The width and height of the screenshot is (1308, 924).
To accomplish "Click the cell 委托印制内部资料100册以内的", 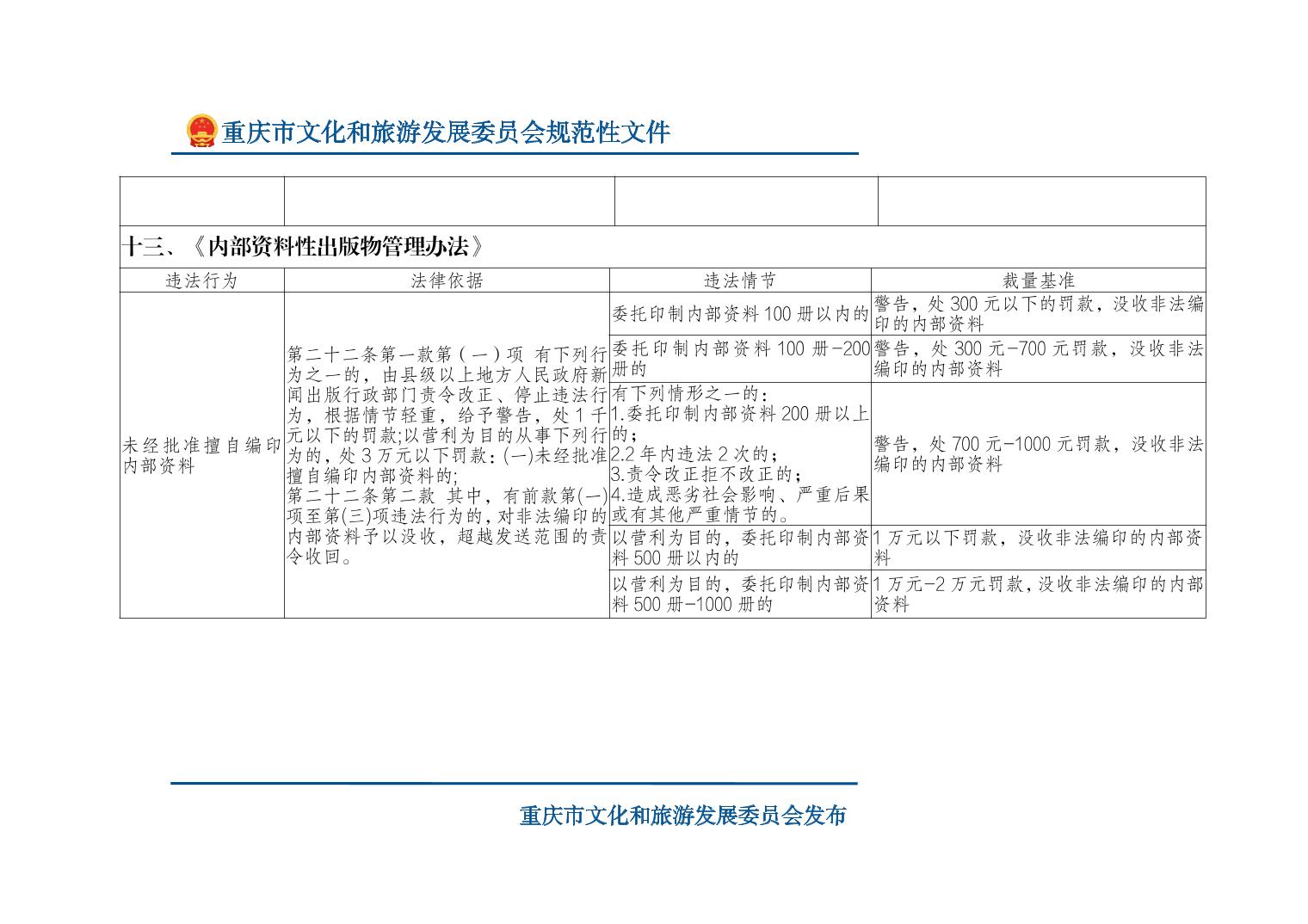I will pyautogui.click(x=740, y=314).
